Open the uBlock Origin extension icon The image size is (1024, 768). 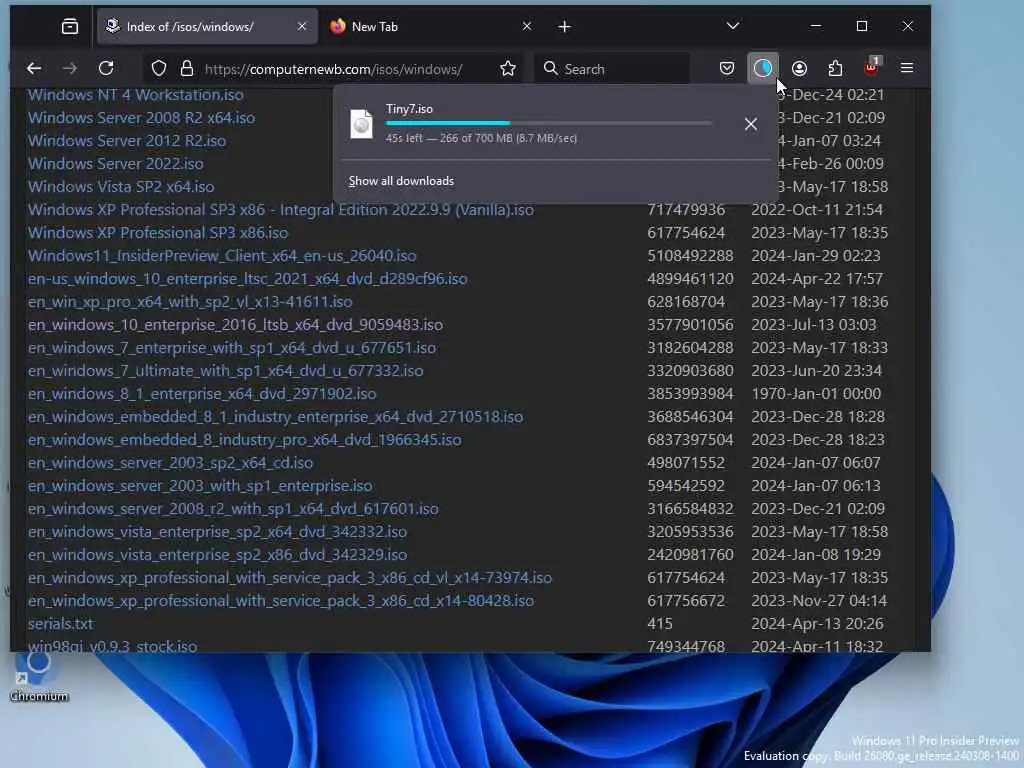(x=872, y=67)
